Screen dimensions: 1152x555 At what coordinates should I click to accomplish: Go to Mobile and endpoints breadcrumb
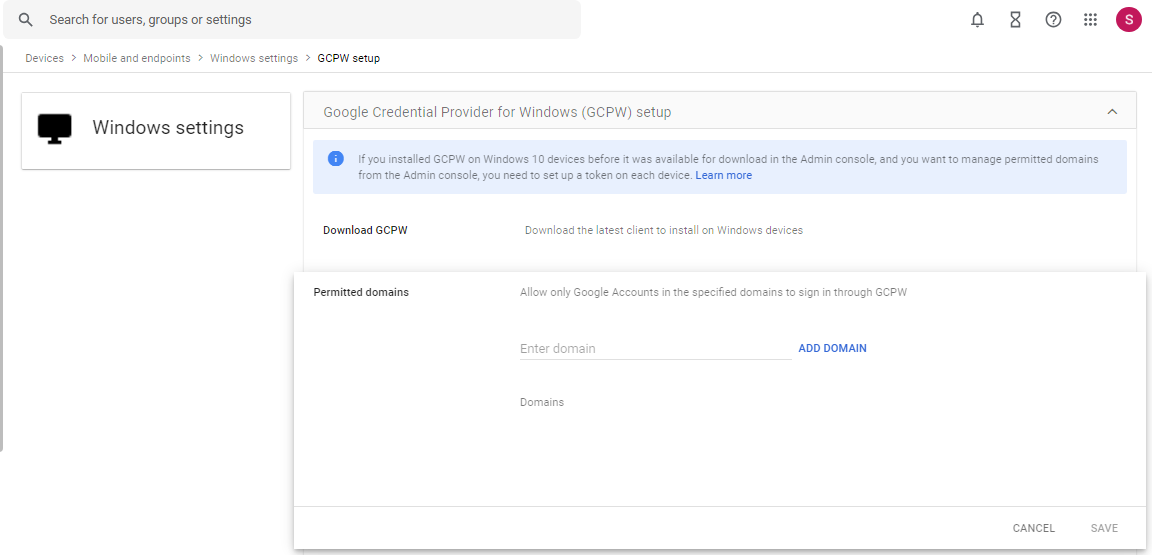coord(137,58)
